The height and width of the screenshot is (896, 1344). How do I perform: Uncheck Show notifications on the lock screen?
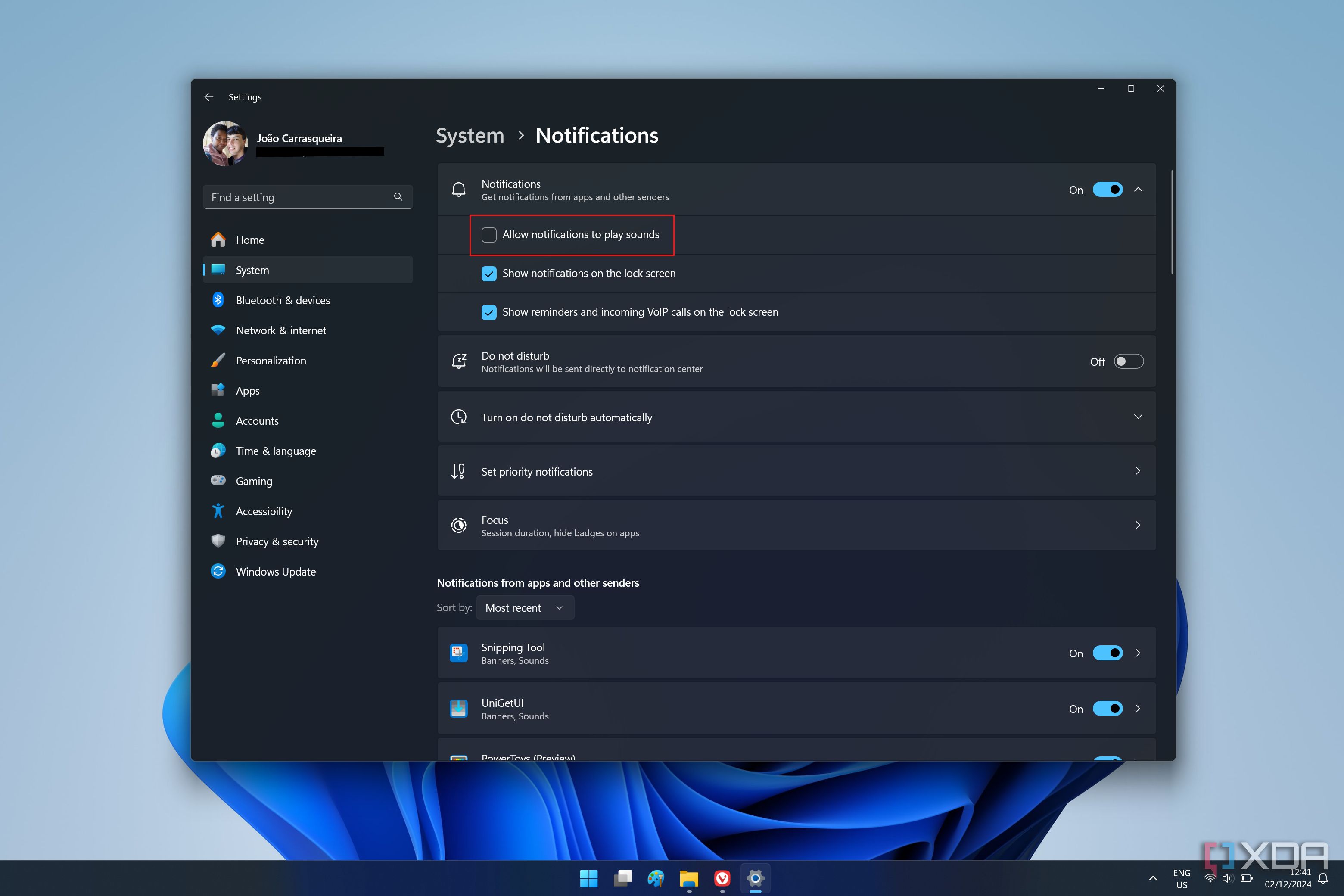(x=489, y=274)
